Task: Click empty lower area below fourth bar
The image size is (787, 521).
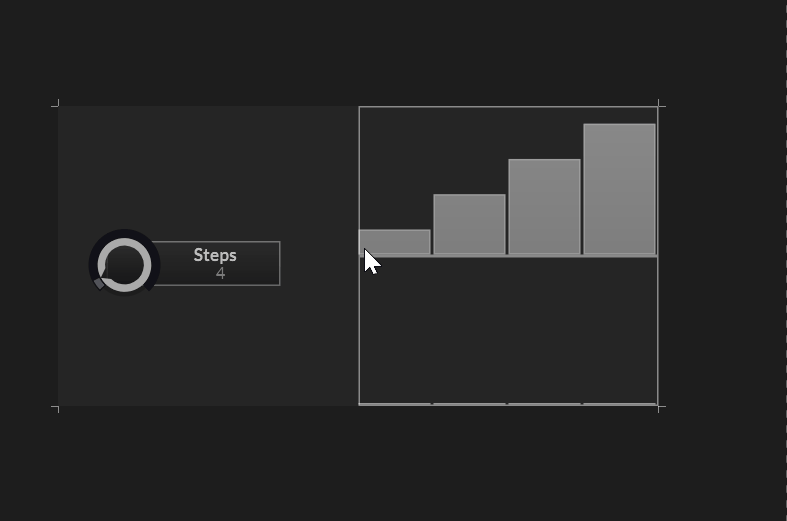Action: [619, 330]
